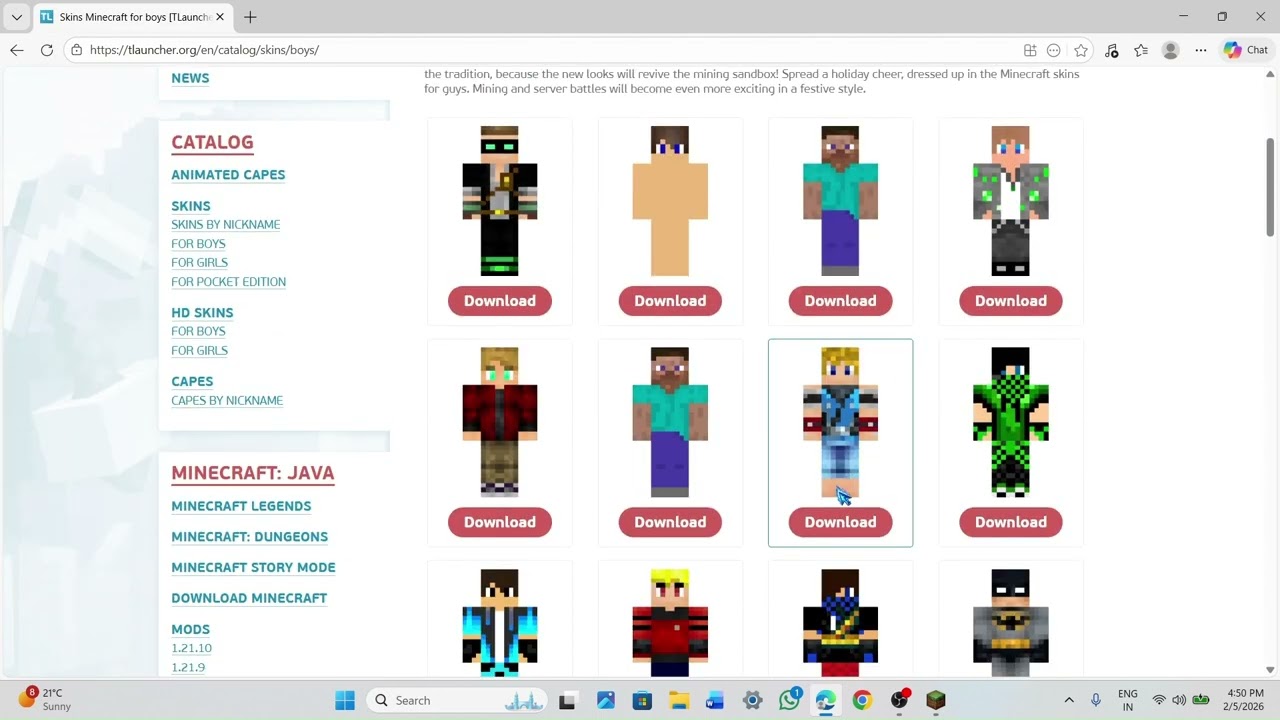The image size is (1280, 720).
Task: Open the Minecraft grass block taskbar icon
Action: click(936, 700)
